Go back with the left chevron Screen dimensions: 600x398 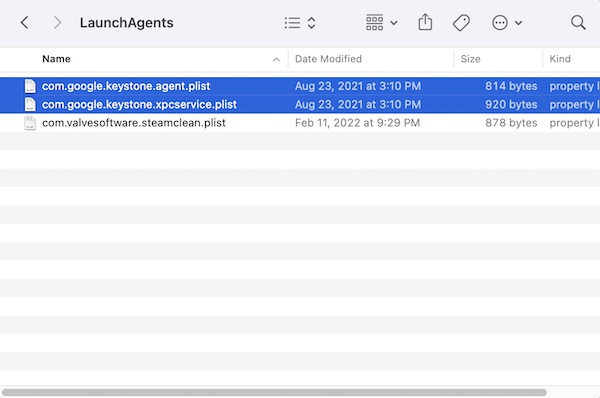point(24,23)
